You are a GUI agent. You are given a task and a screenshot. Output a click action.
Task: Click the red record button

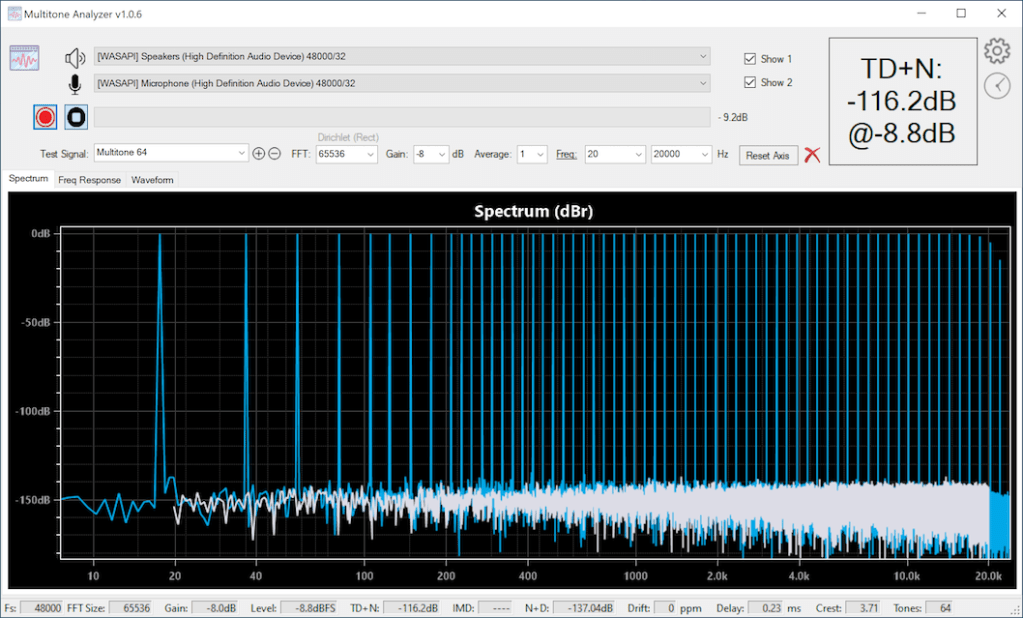[44, 117]
